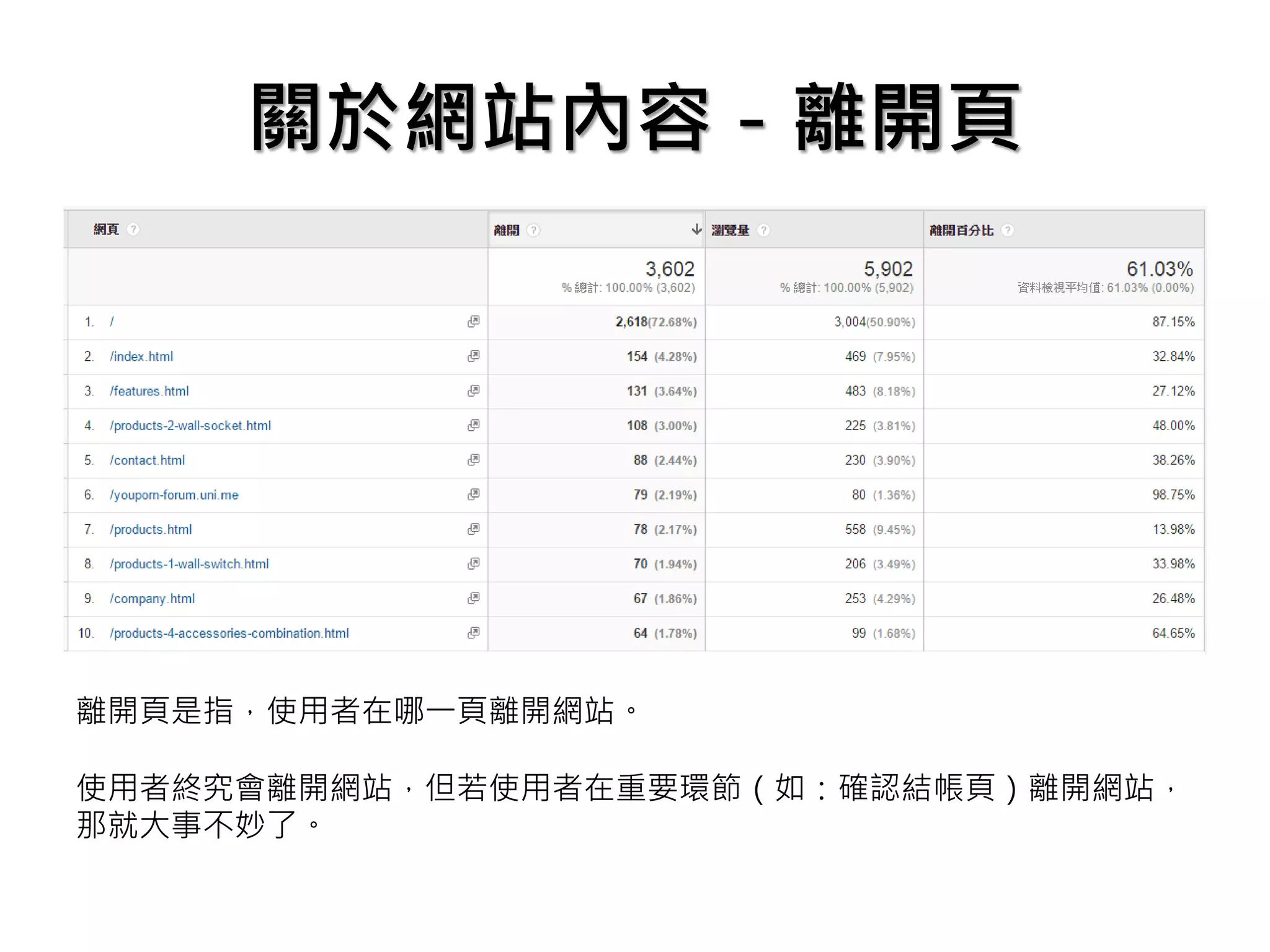Click help icon beside 網頁 header
The width and height of the screenshot is (1270, 952).
(x=133, y=229)
